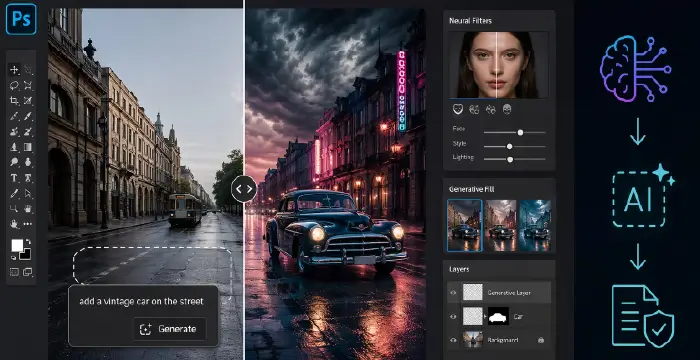Open the three-dots Edit Toolbar menu

28,224
